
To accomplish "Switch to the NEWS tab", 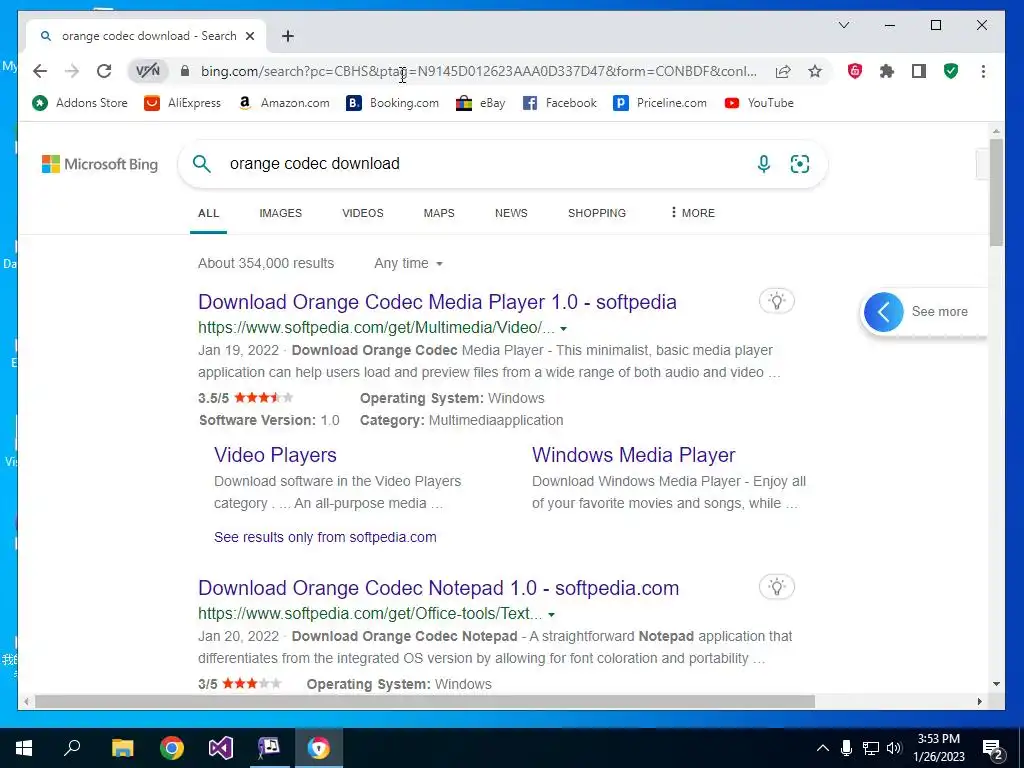I will 511,213.
